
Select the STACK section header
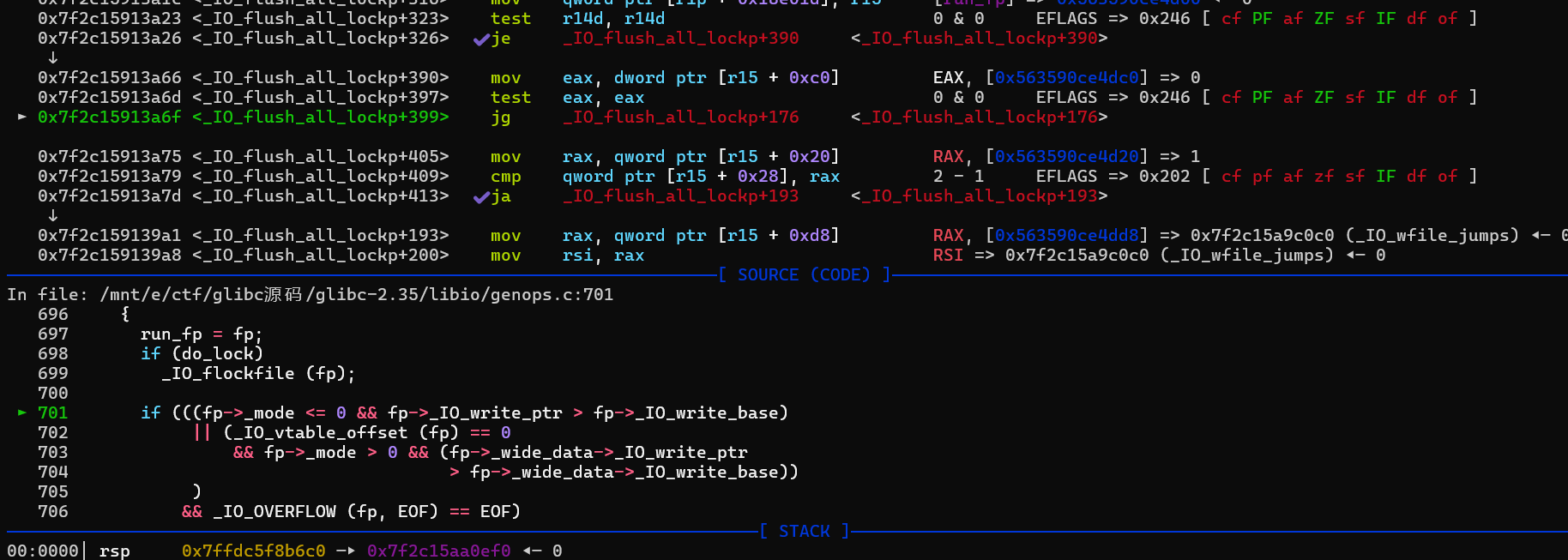[804, 531]
